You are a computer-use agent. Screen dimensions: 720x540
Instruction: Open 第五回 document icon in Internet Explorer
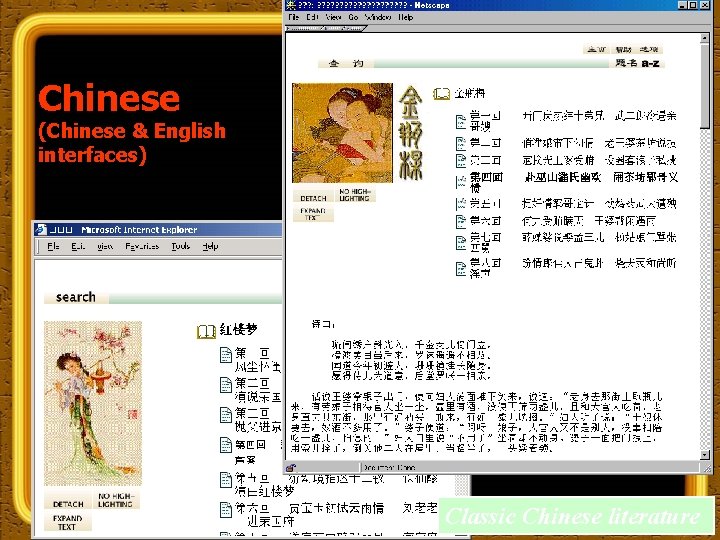pos(226,480)
